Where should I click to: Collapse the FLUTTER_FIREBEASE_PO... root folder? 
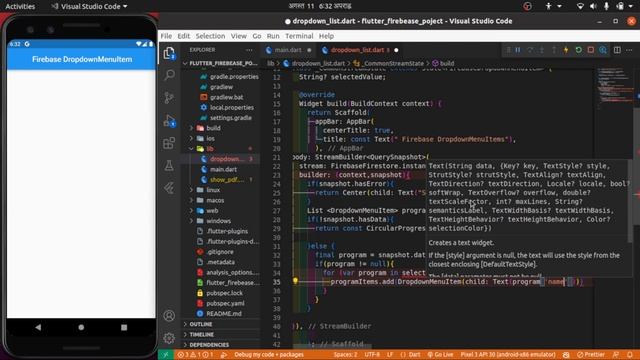click(221, 63)
